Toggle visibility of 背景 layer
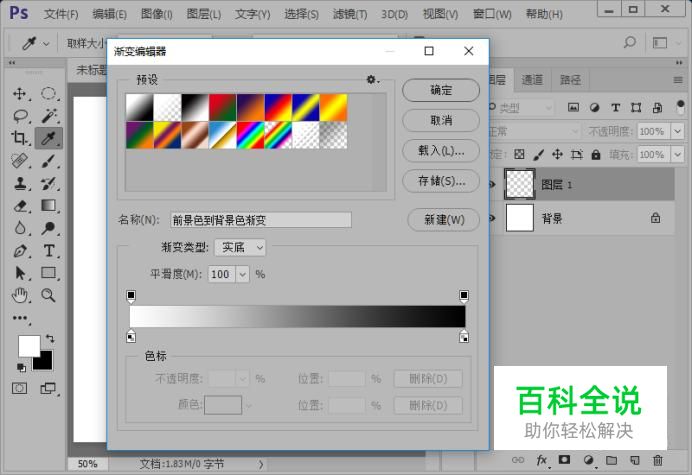Screen dimensions: 692x475 pyautogui.click(x=491, y=218)
